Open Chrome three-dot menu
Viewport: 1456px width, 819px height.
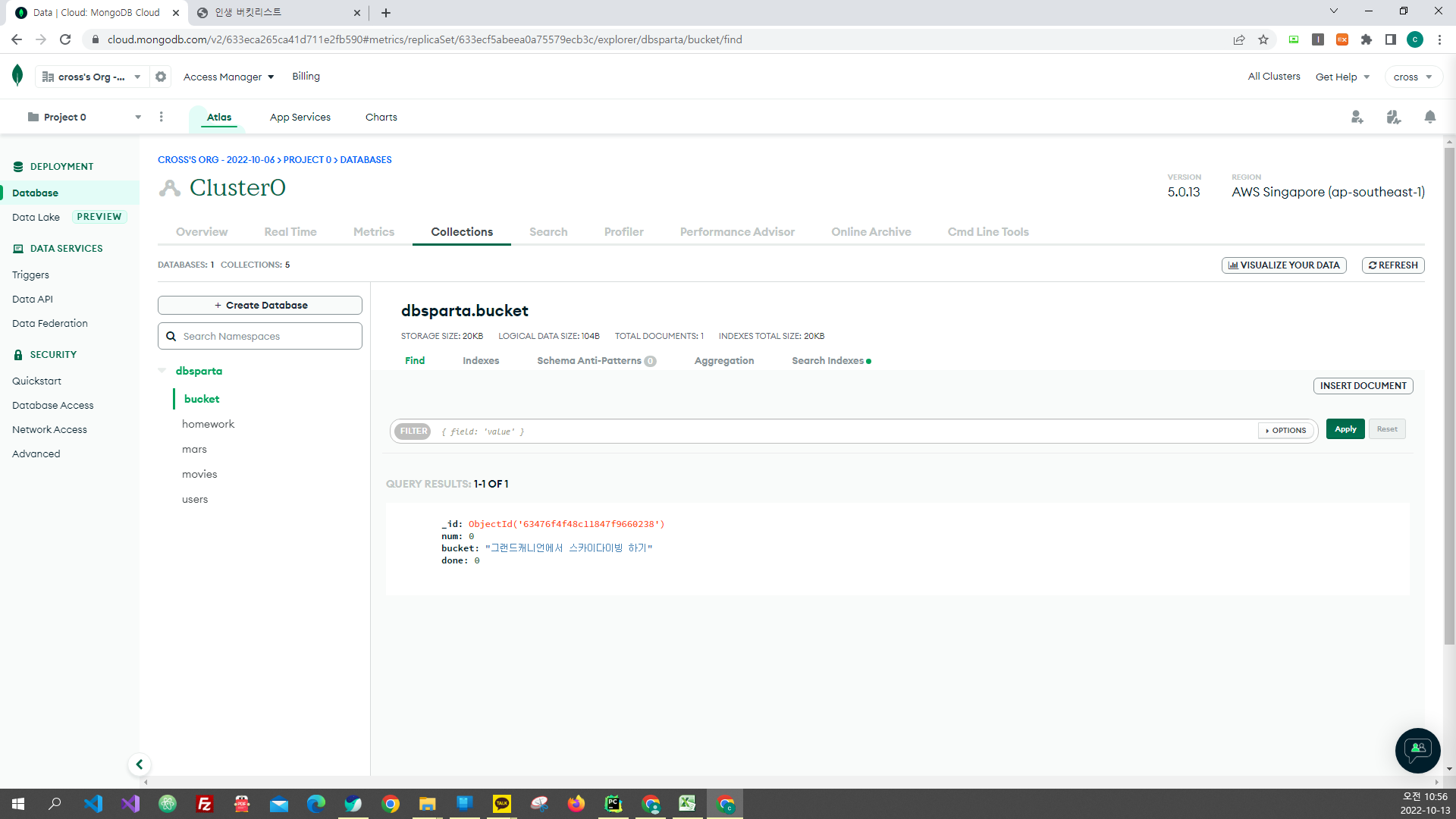(1439, 39)
